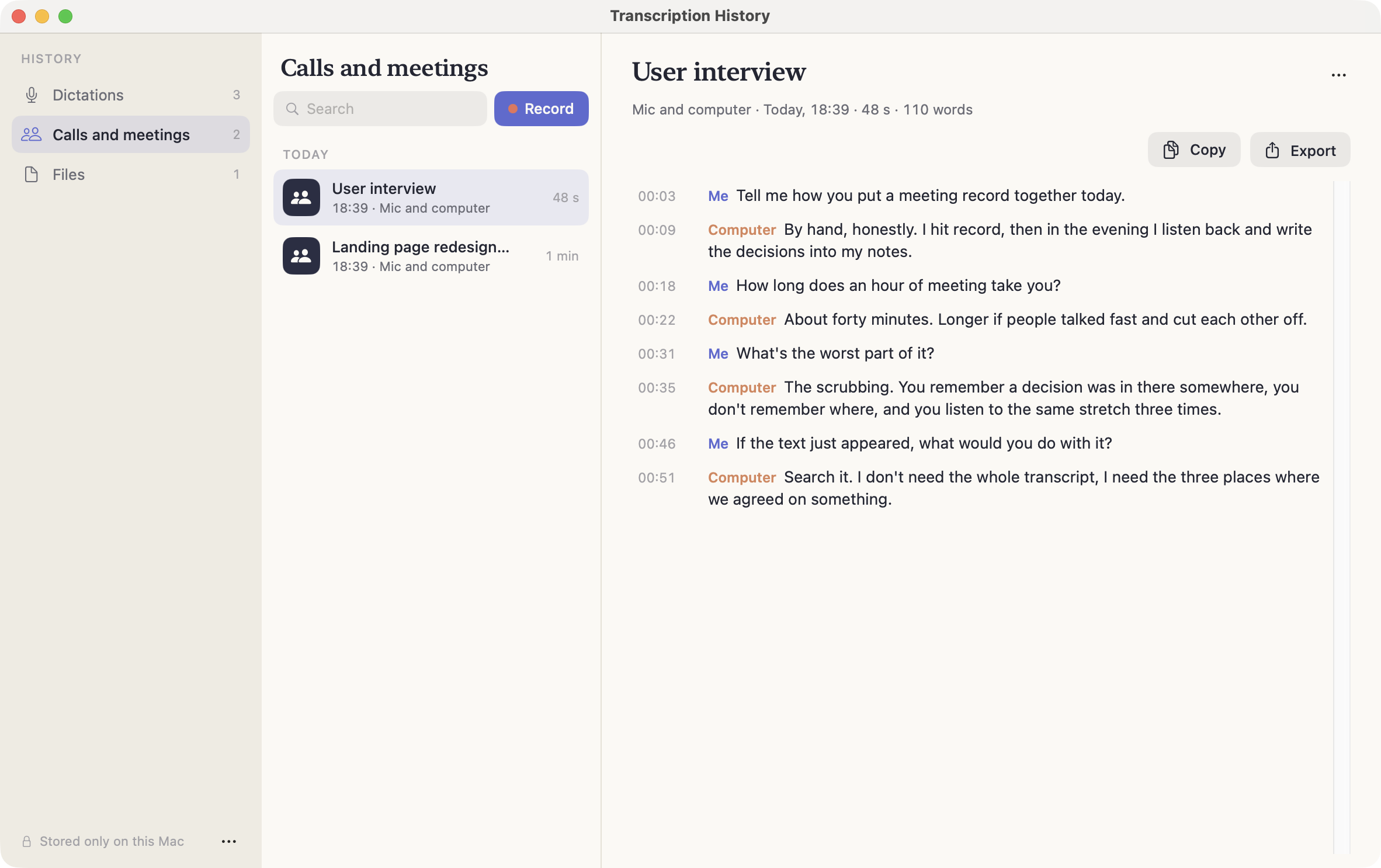Viewport: 1381px width, 868px height.
Task: Start a new recording with Record
Action: [541, 109]
